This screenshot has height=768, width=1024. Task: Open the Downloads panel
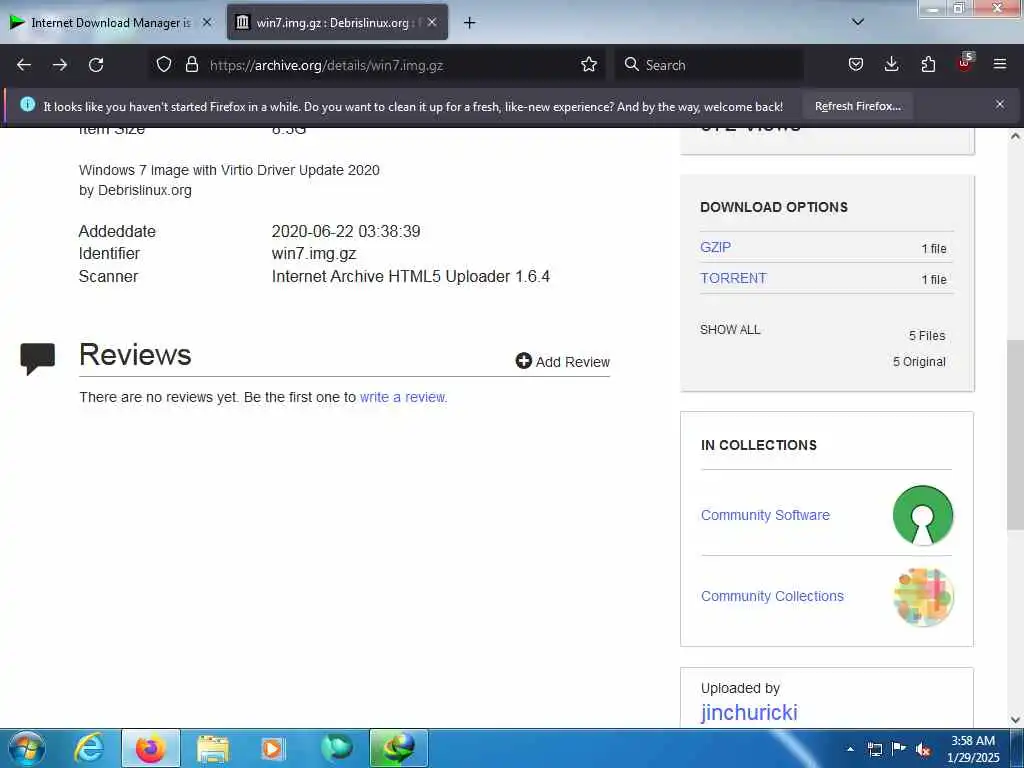click(891, 65)
